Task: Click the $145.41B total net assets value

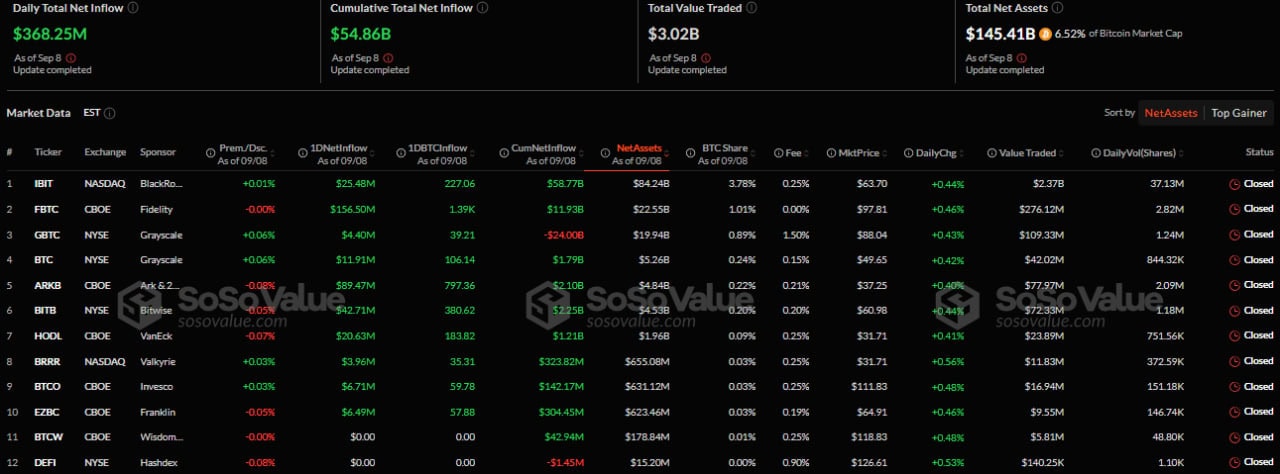Action: pos(1000,33)
